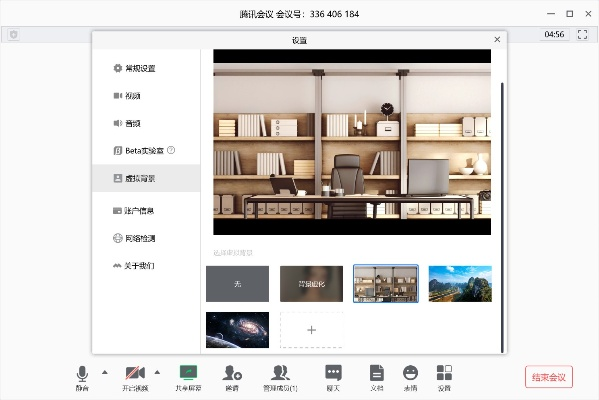Toggle fullscreen with the corner brackets icon
The height and width of the screenshot is (400, 599).
click(582, 34)
